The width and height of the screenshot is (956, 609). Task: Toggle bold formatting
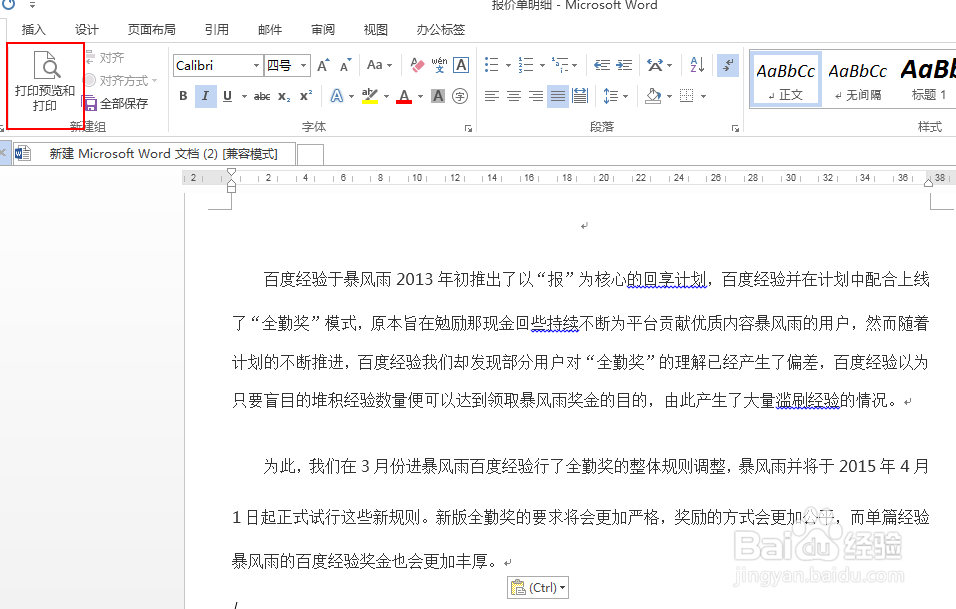[183, 96]
